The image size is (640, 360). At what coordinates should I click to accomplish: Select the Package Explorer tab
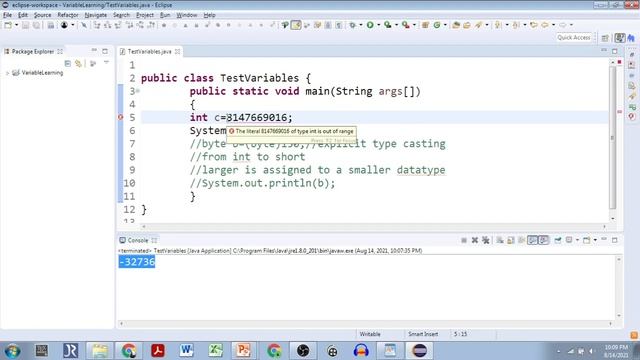point(33,51)
